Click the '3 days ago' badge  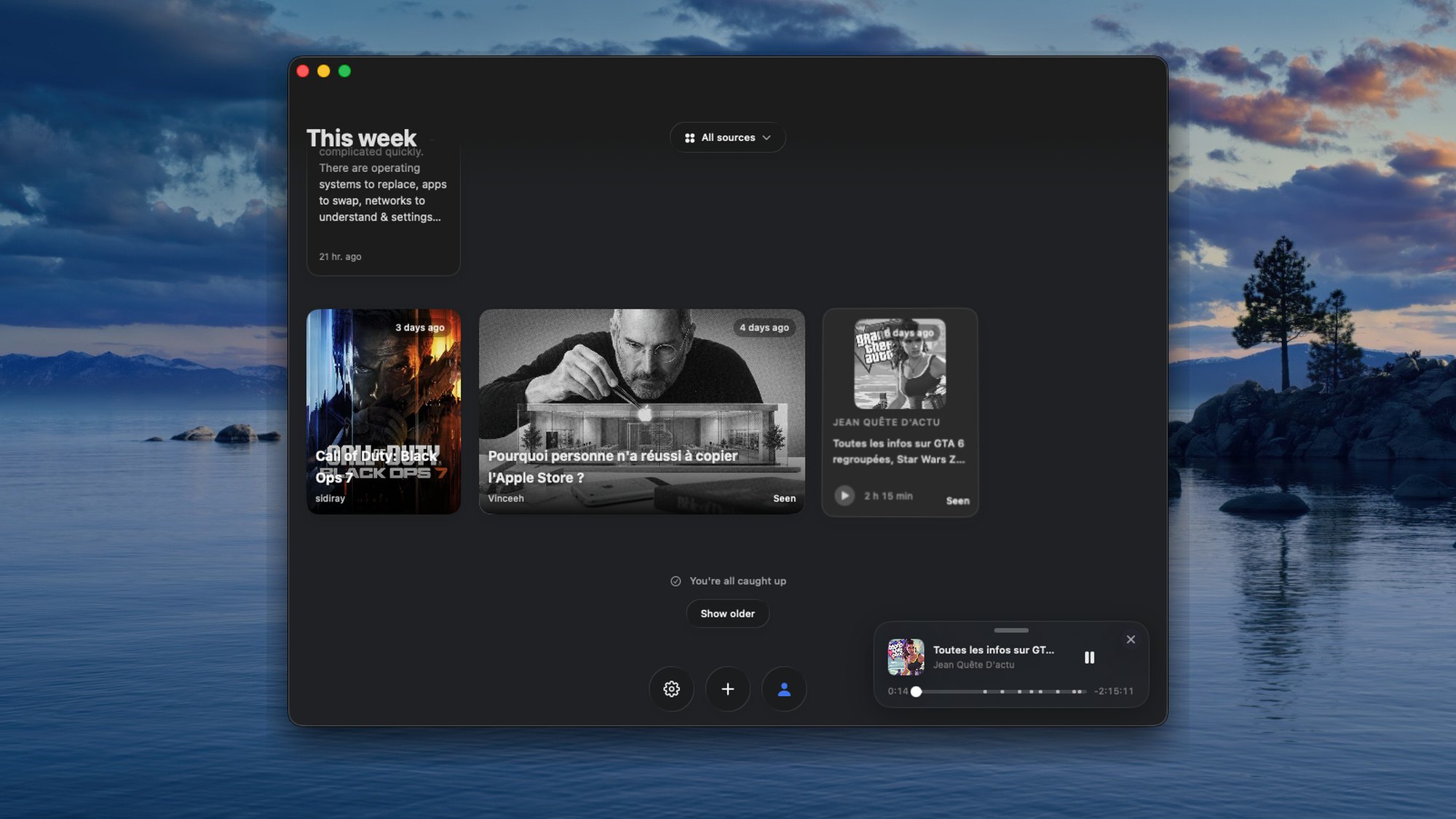click(x=420, y=328)
